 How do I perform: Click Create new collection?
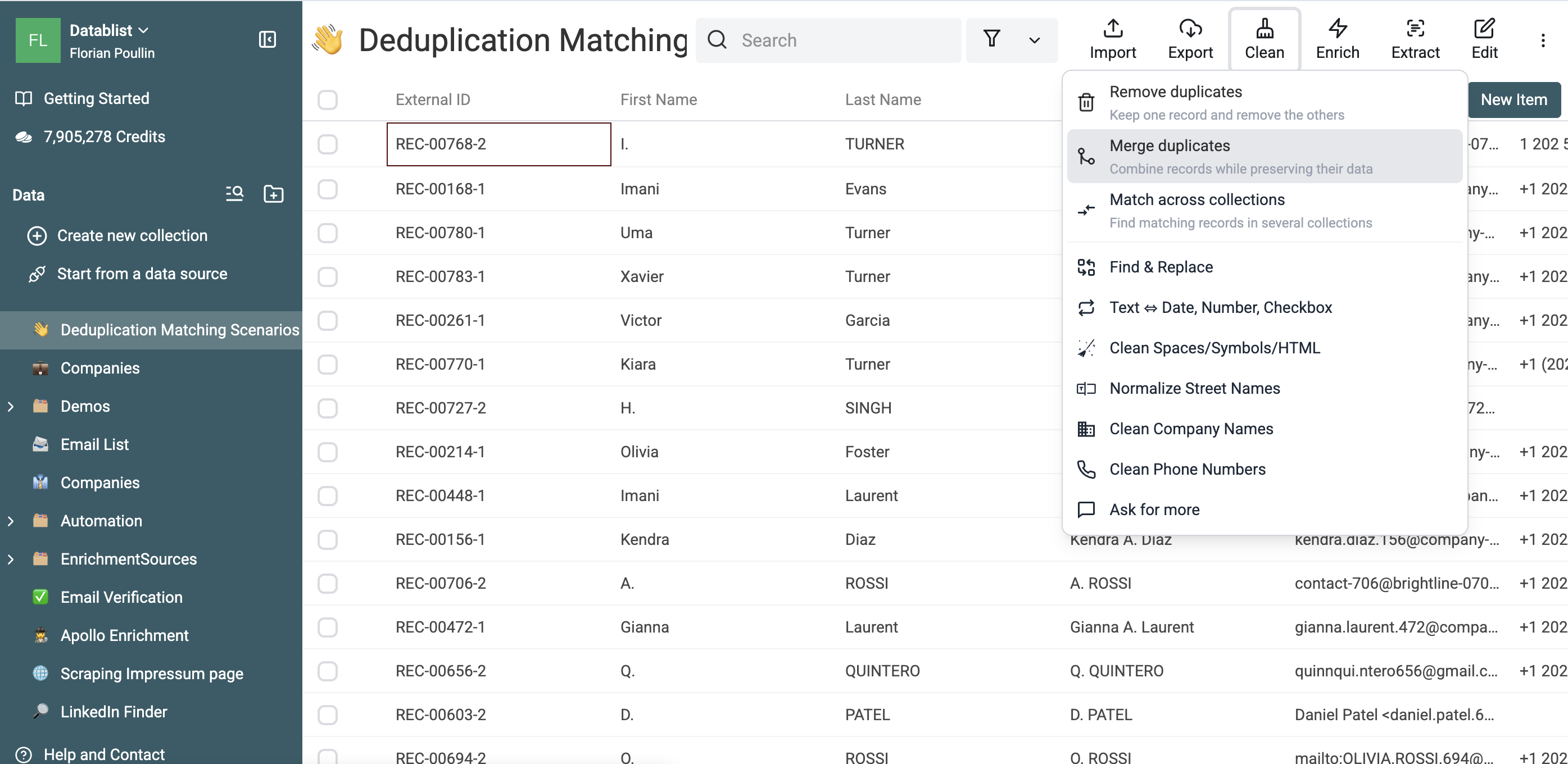coord(132,235)
